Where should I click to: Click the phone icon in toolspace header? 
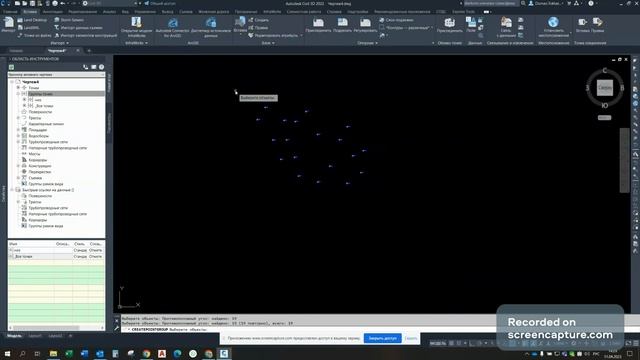point(85,67)
